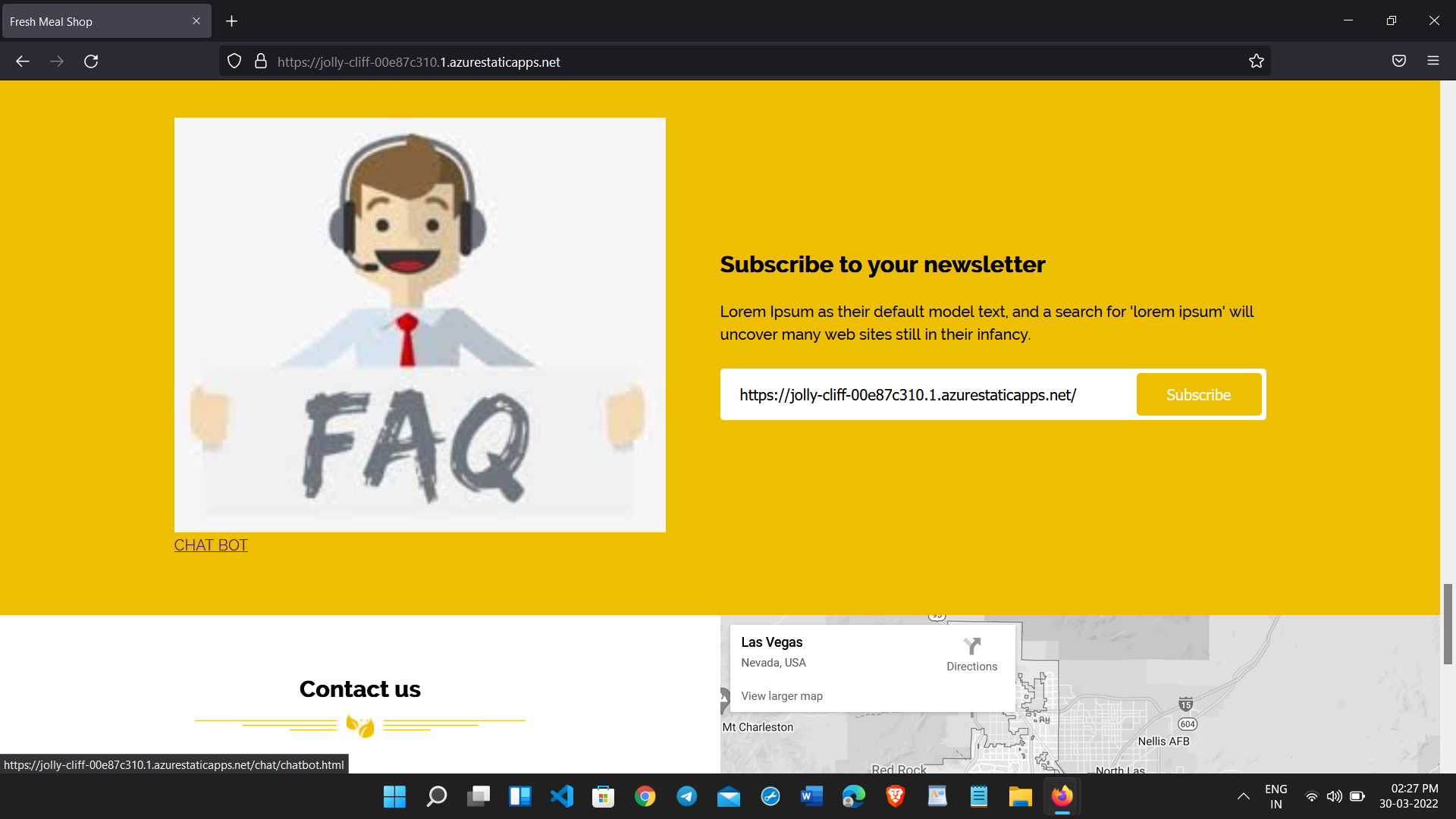The width and height of the screenshot is (1456, 819).
Task: Click the Subscribe button
Action: (x=1199, y=394)
